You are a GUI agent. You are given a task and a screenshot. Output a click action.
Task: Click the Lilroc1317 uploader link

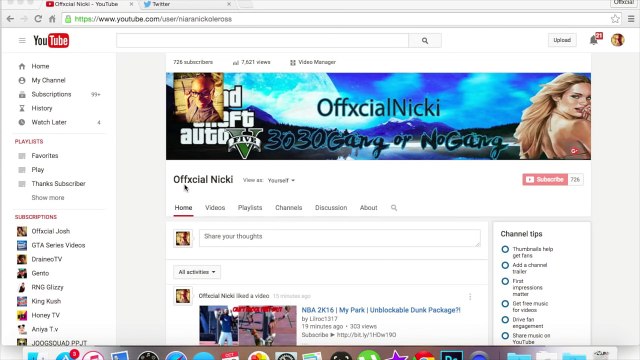click(324, 319)
